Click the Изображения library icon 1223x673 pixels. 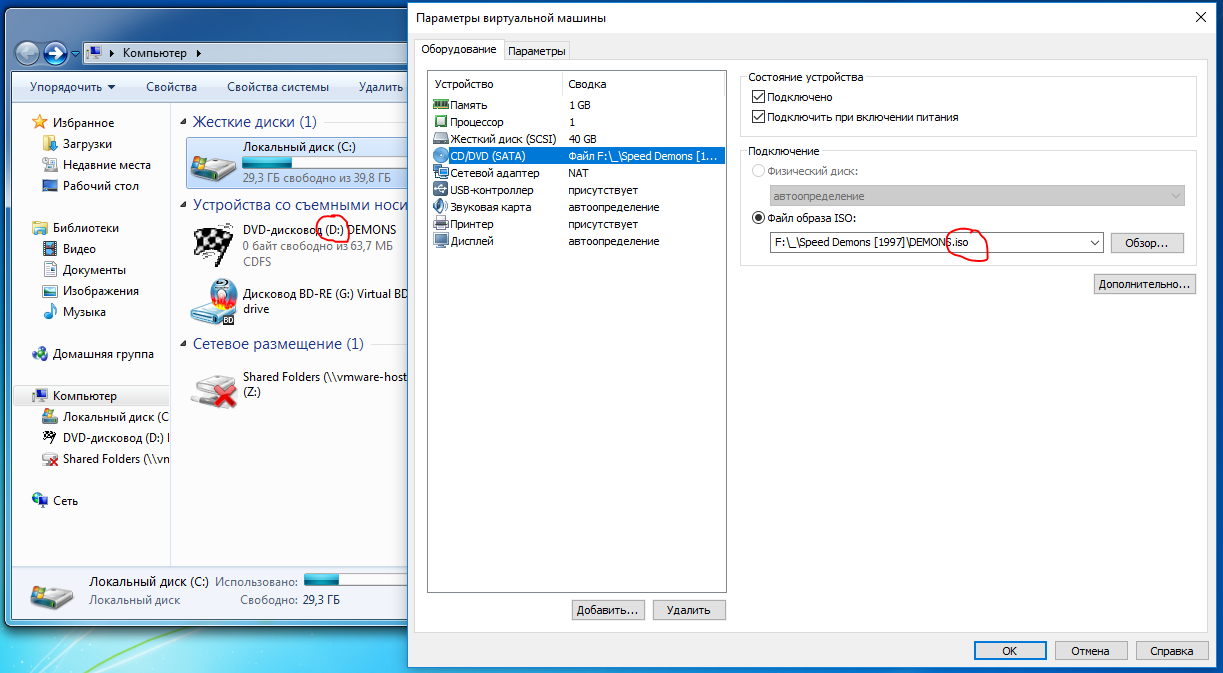click(50, 291)
